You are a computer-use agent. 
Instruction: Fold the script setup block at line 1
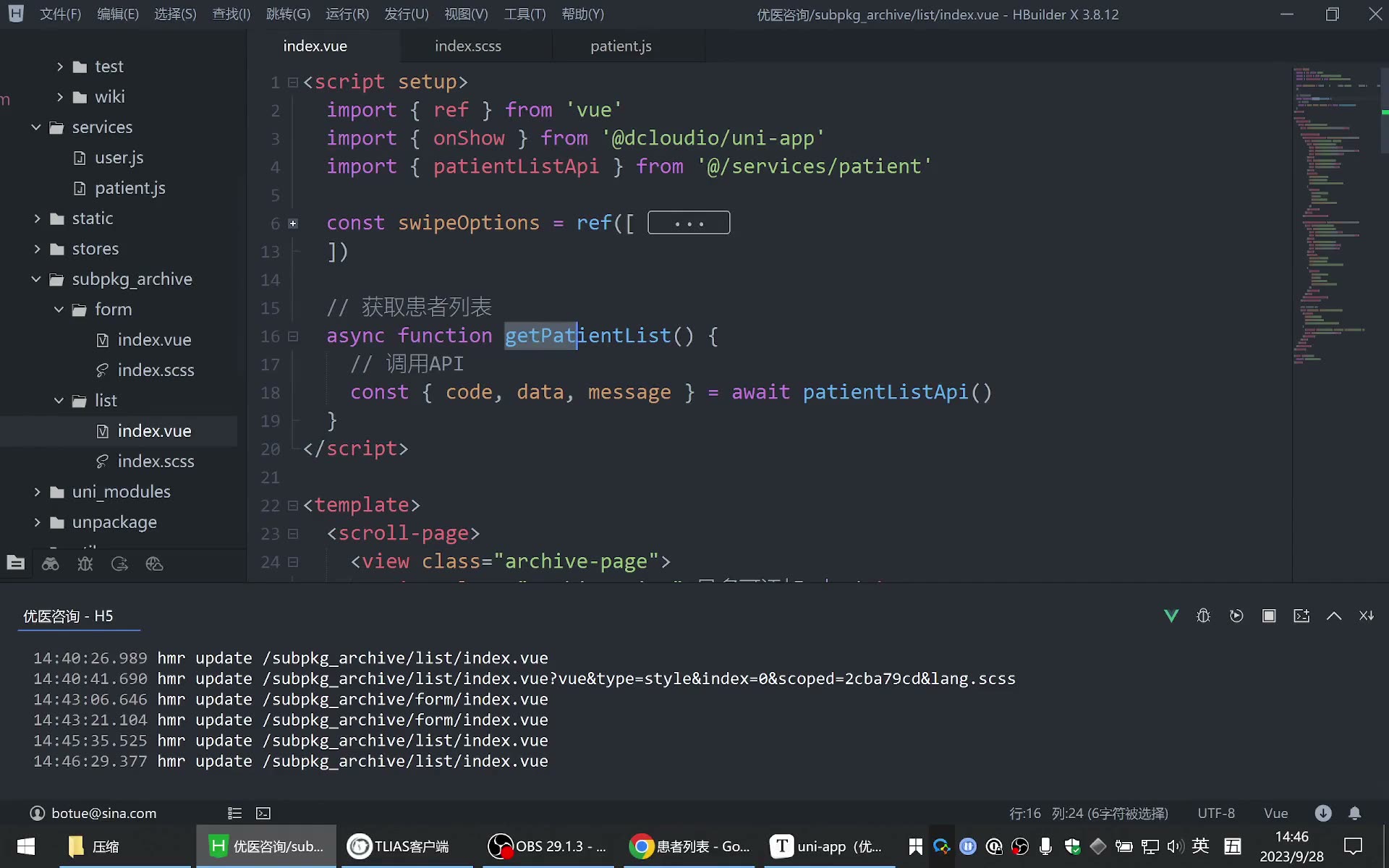293,82
